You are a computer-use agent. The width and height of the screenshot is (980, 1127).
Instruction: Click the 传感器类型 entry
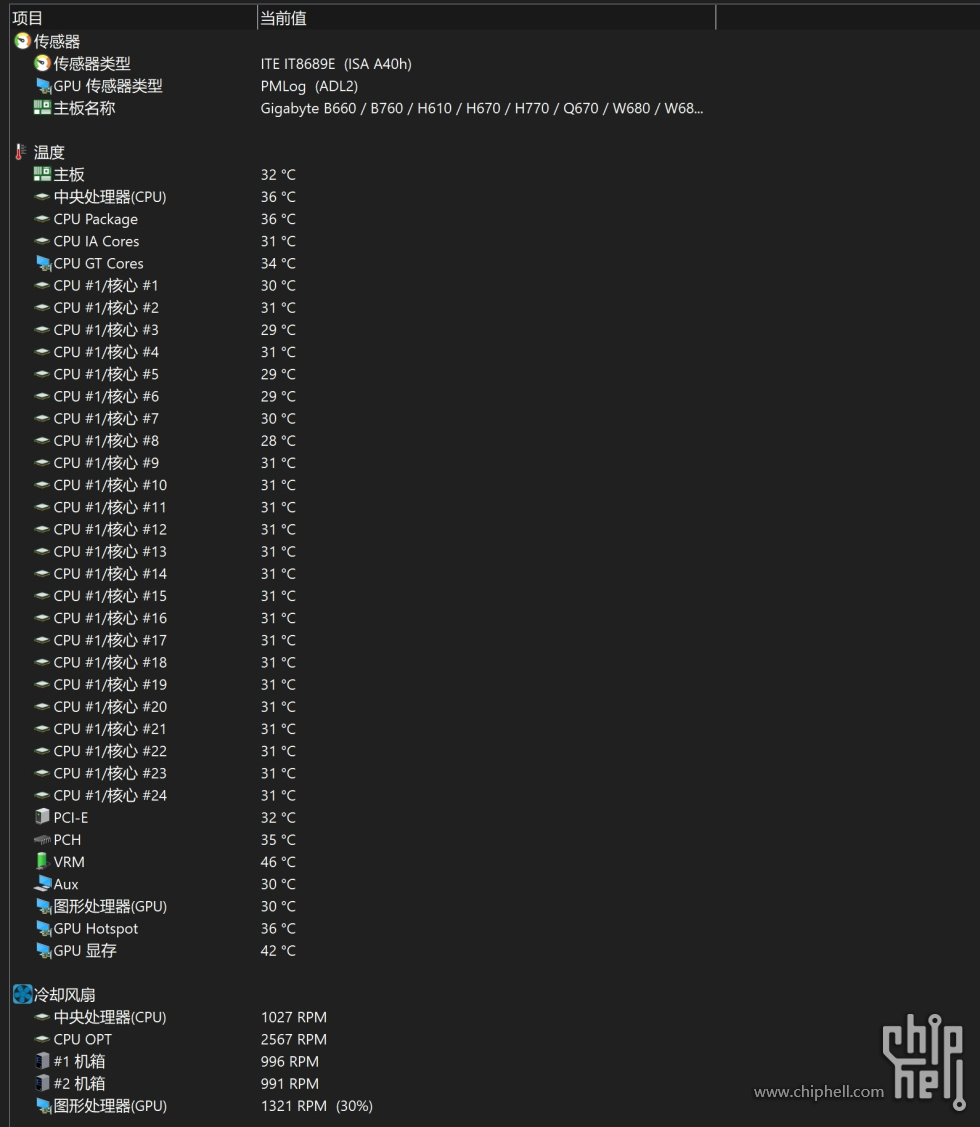click(92, 64)
